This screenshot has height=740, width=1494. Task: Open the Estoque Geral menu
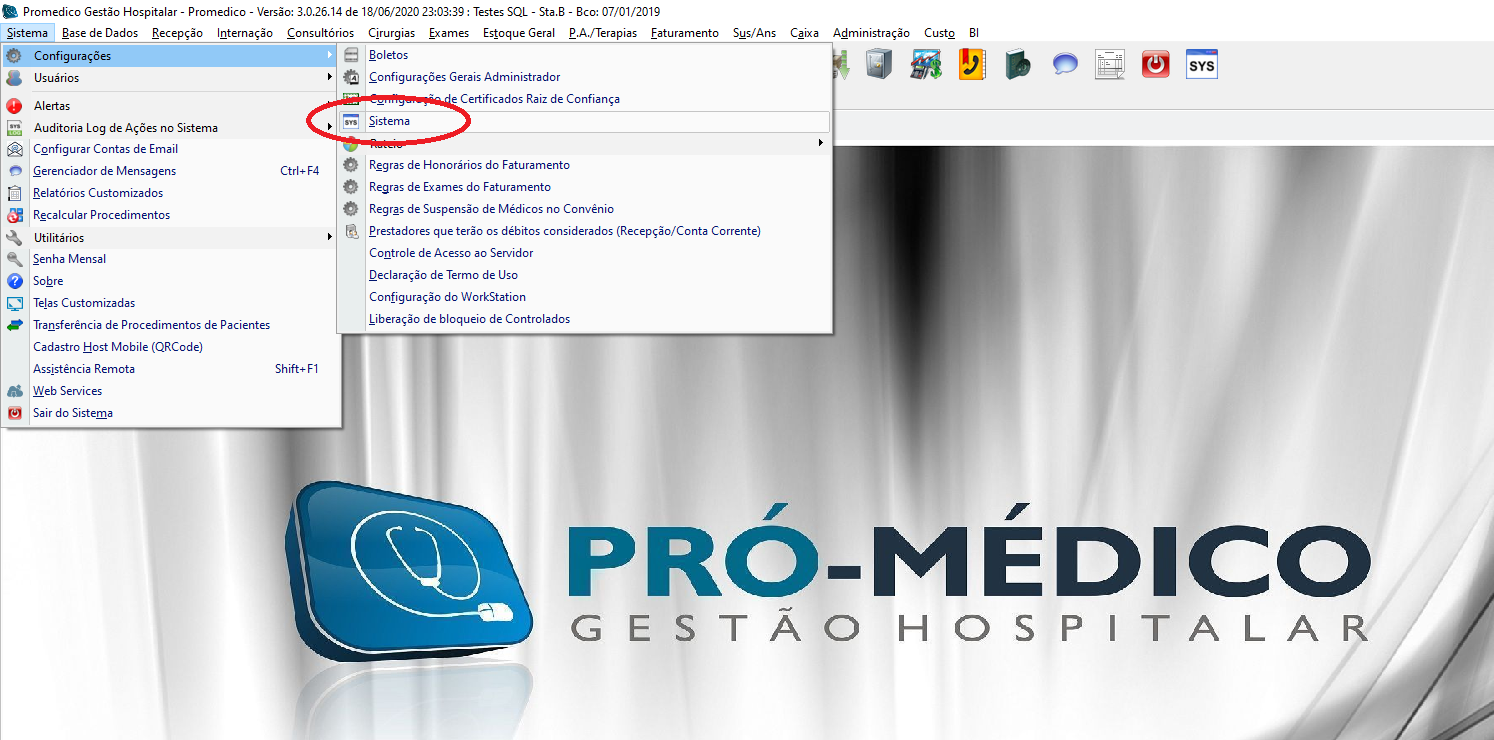click(519, 33)
